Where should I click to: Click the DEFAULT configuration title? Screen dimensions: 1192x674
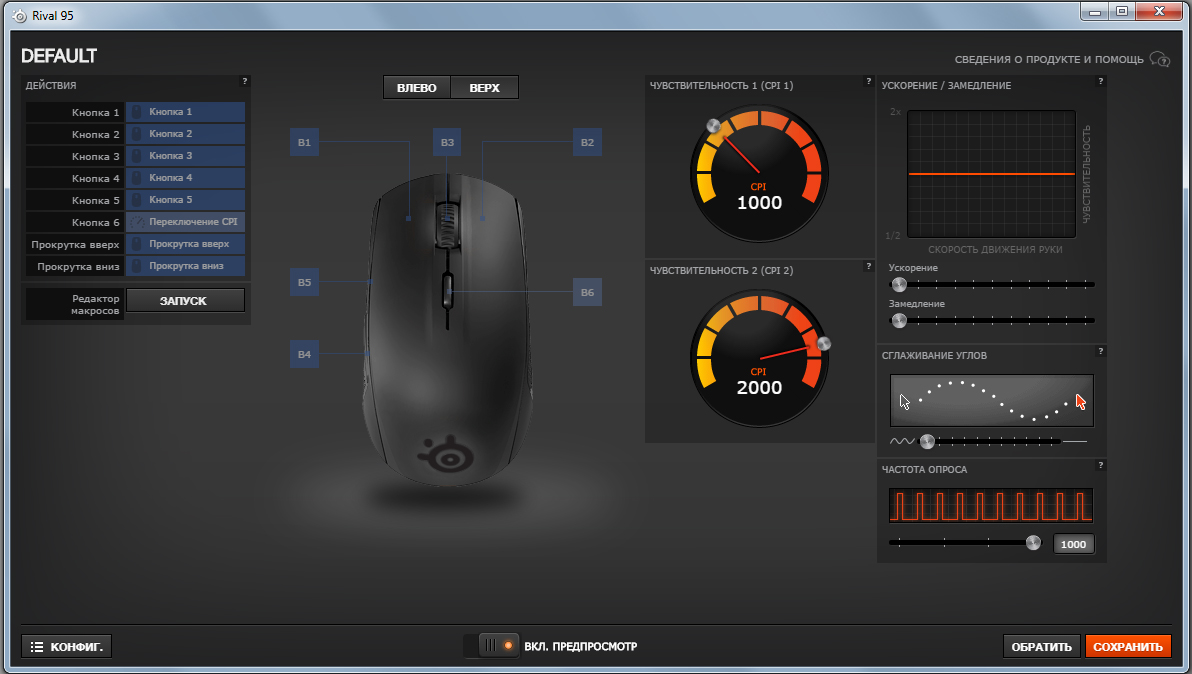point(59,56)
